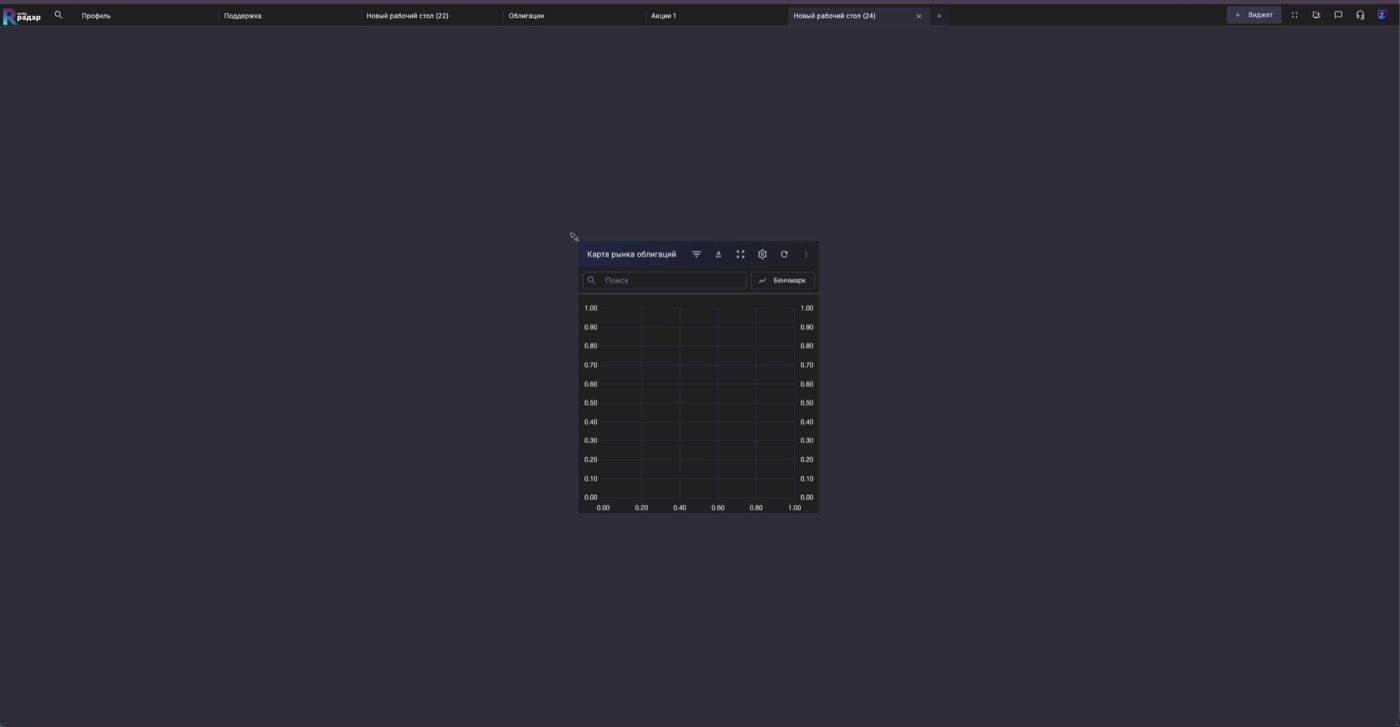Click the Виджет add button
The height and width of the screenshot is (727, 1400).
(x=1254, y=15)
